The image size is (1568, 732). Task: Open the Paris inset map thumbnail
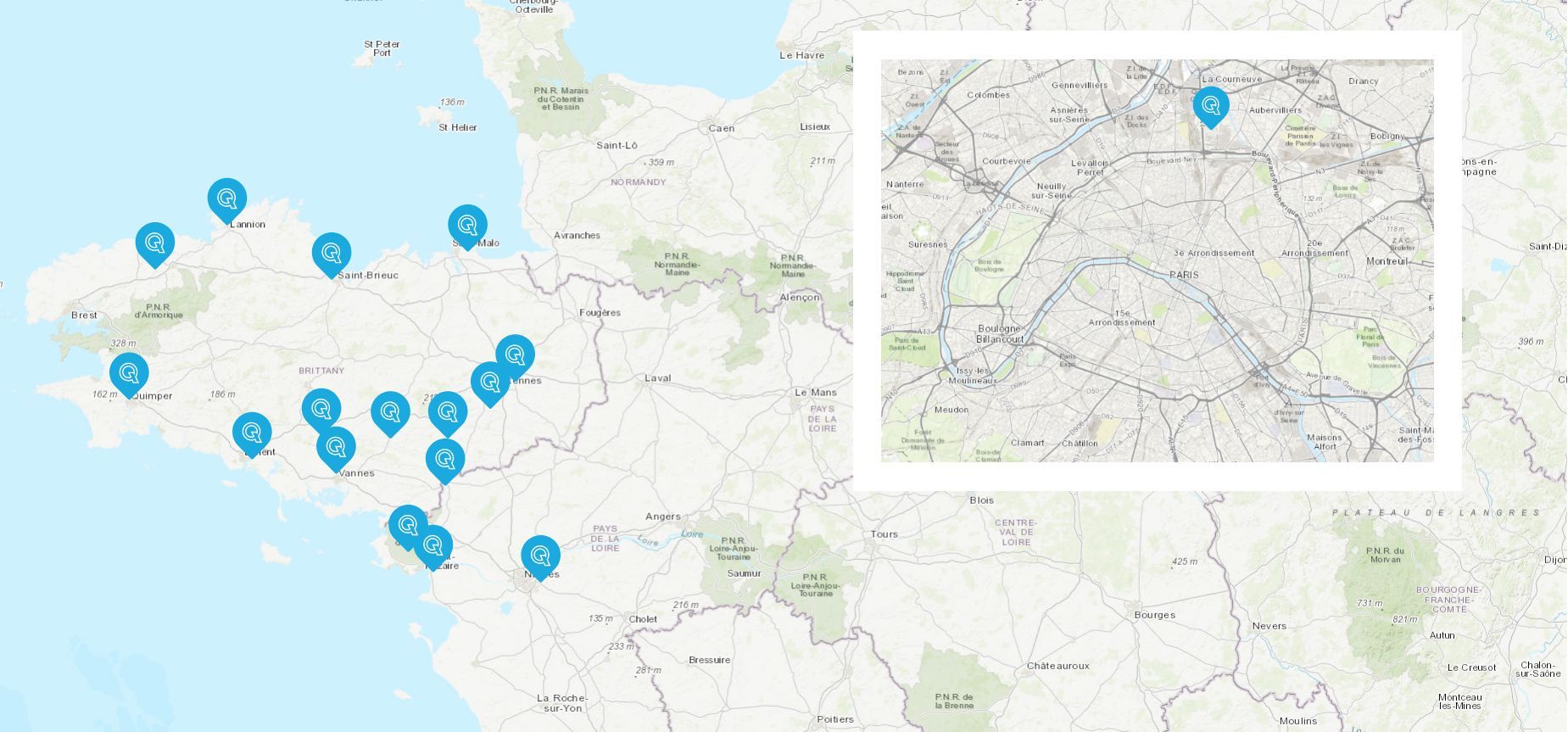pyautogui.click(x=1157, y=260)
